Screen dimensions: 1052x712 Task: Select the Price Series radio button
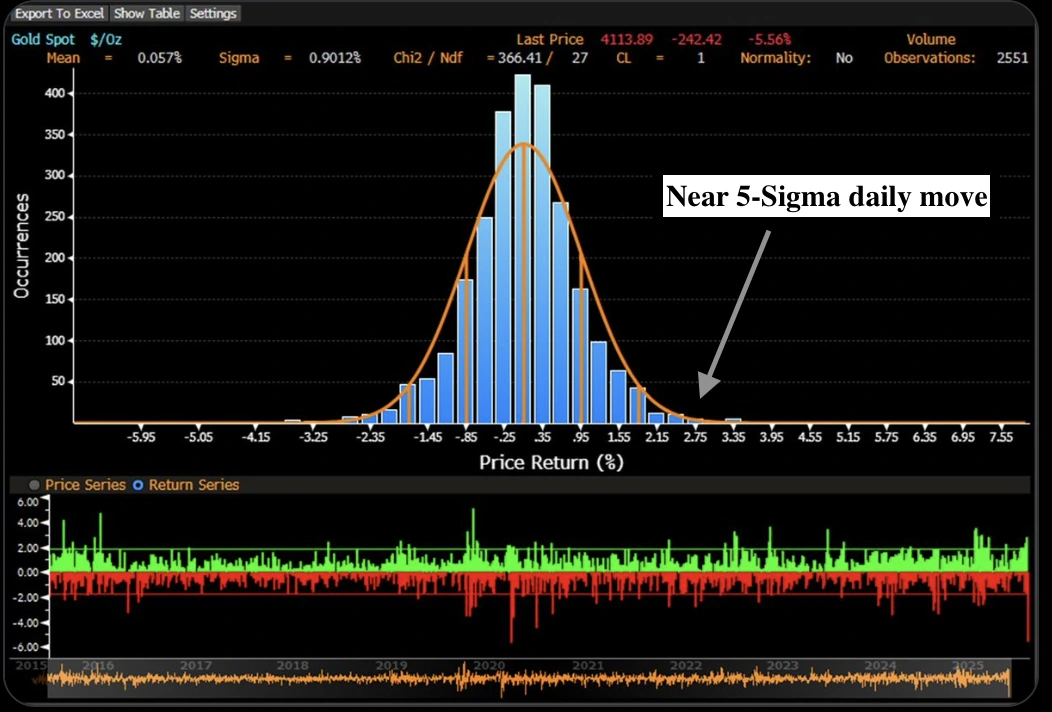tap(36, 484)
